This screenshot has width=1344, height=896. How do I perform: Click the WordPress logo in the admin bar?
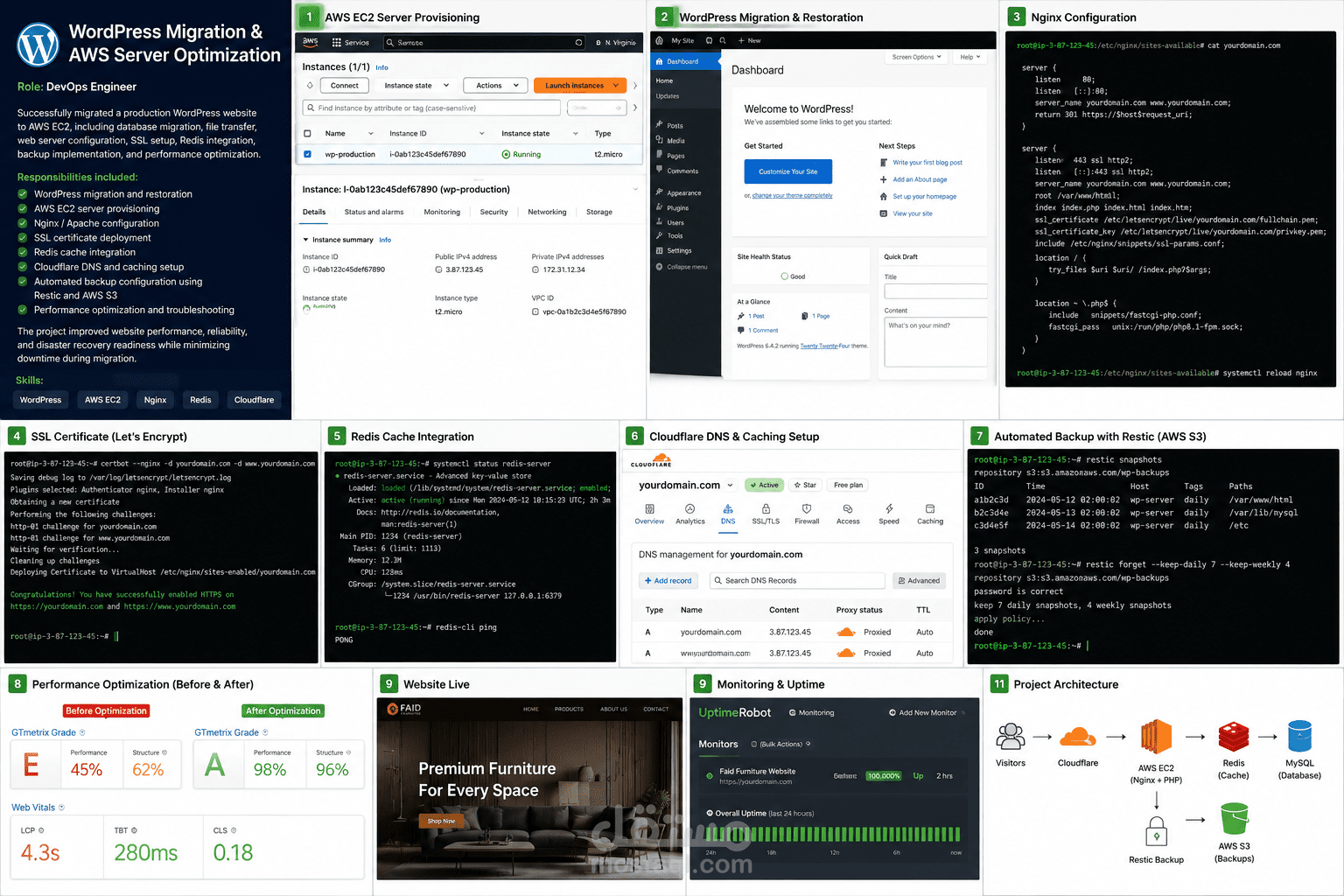pos(660,40)
